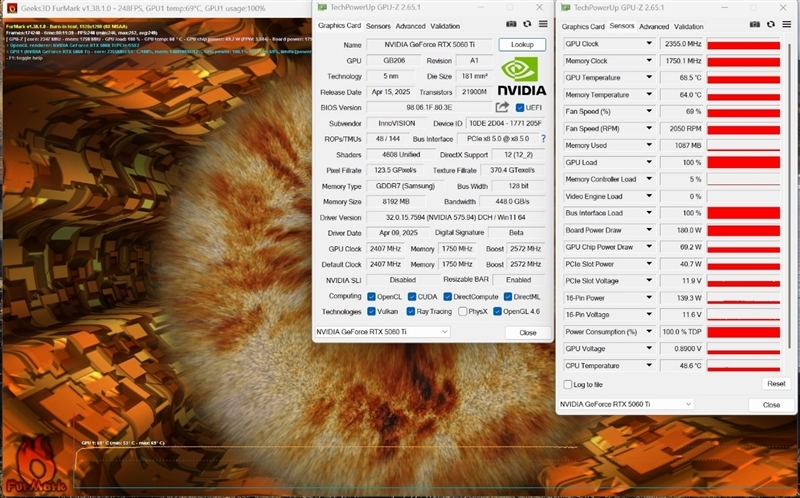Click the Name field showing GeForce RTX 5060 Ti

click(430, 44)
